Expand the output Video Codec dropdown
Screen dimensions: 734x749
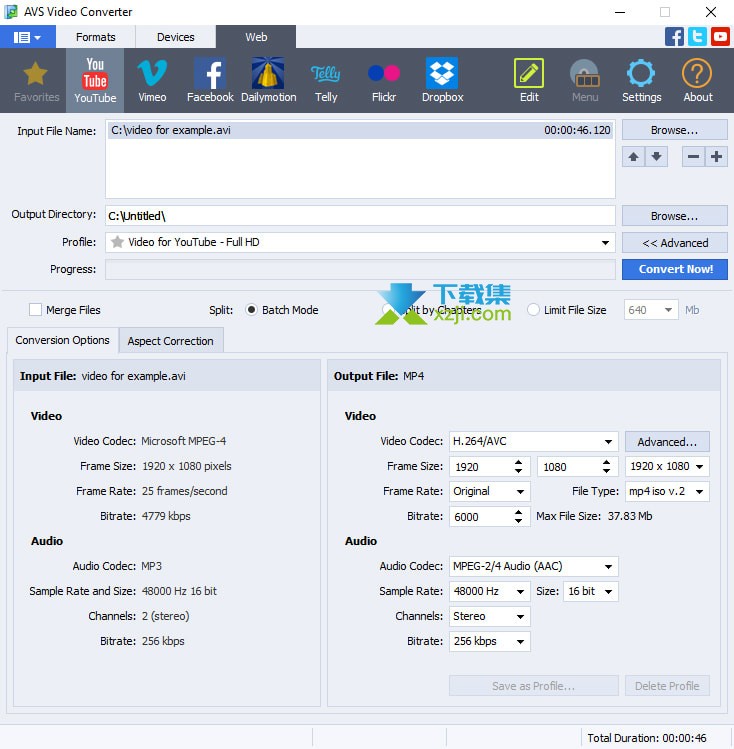tap(608, 442)
